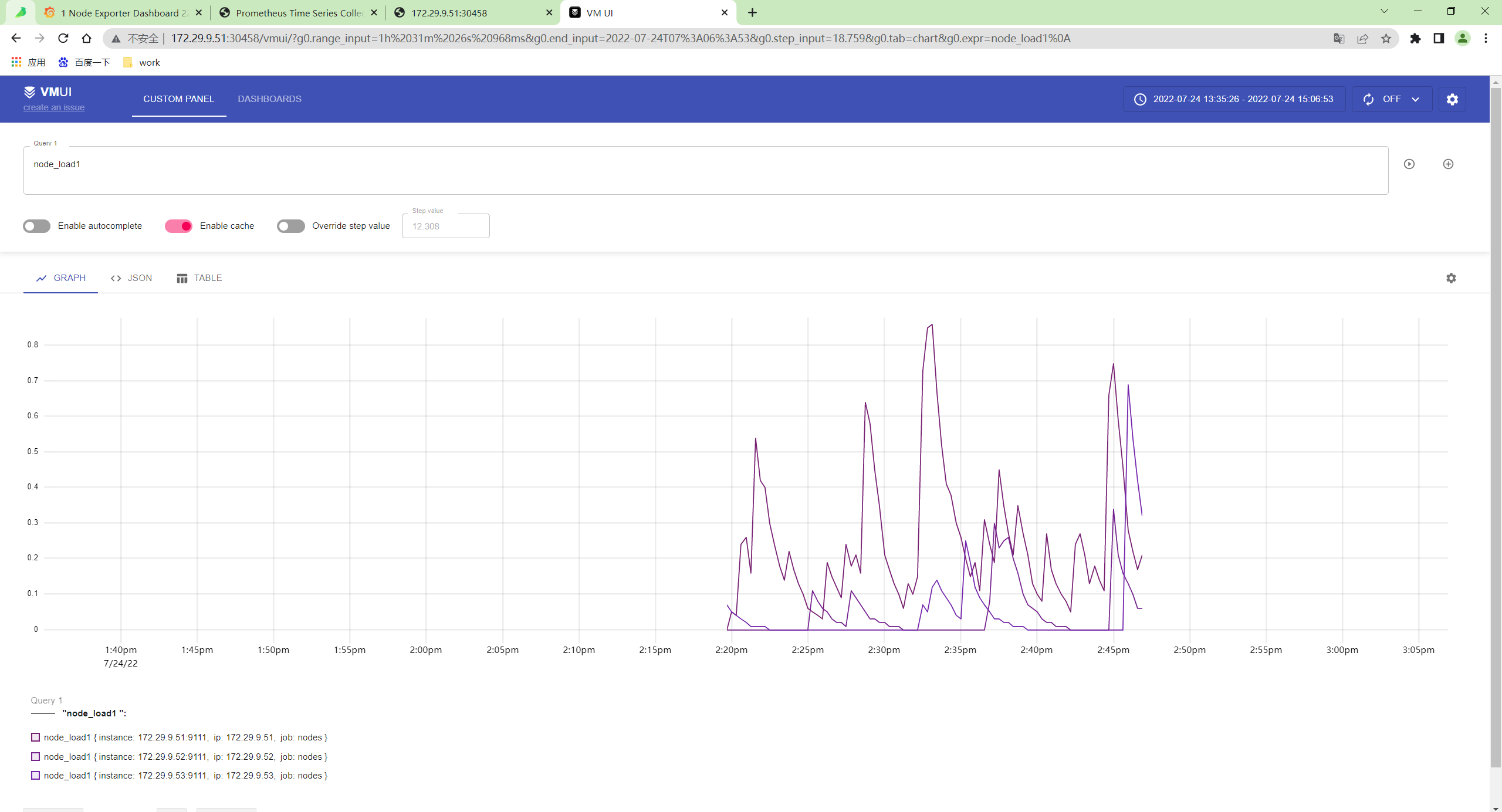Click the node_load1 query input field
The height and width of the screenshot is (812, 1502).
click(704, 170)
